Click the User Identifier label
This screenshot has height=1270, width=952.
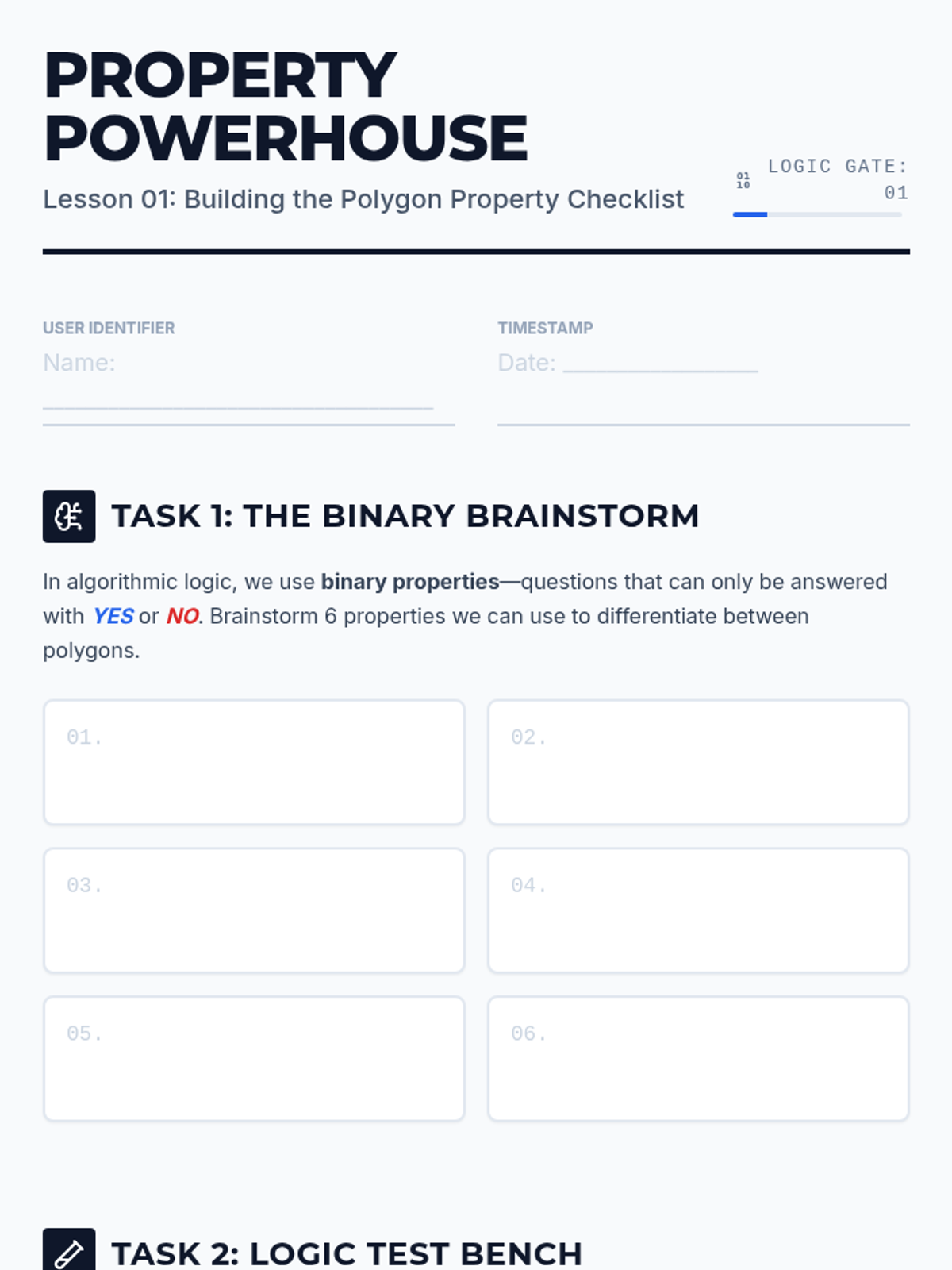click(x=109, y=328)
